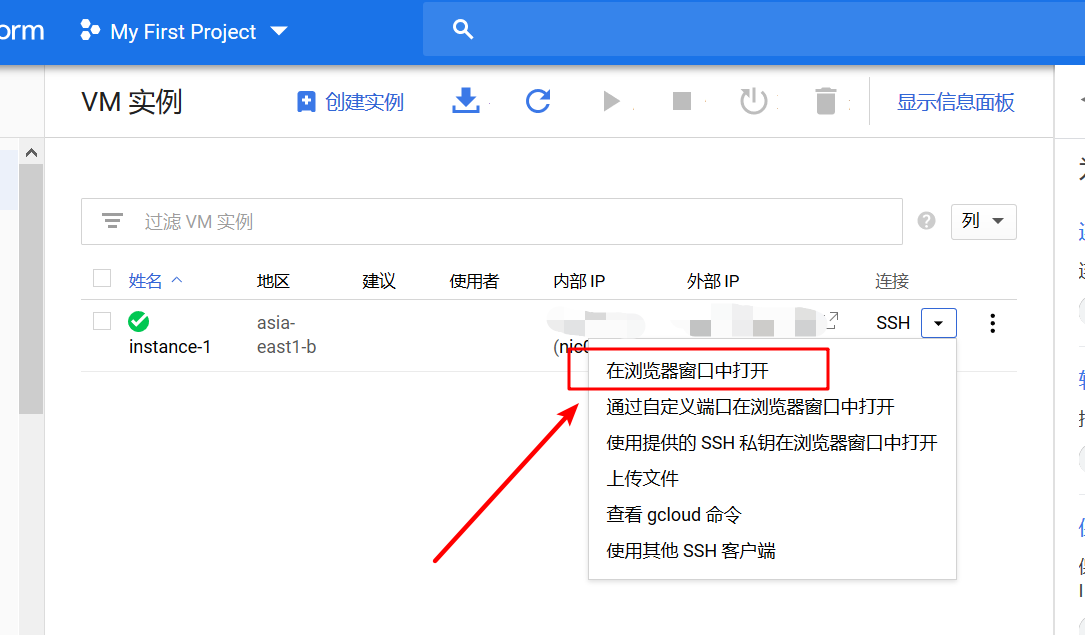Viewport: 1085px width, 635px height.
Task: Delete the instance using the trash icon
Action: click(x=825, y=100)
